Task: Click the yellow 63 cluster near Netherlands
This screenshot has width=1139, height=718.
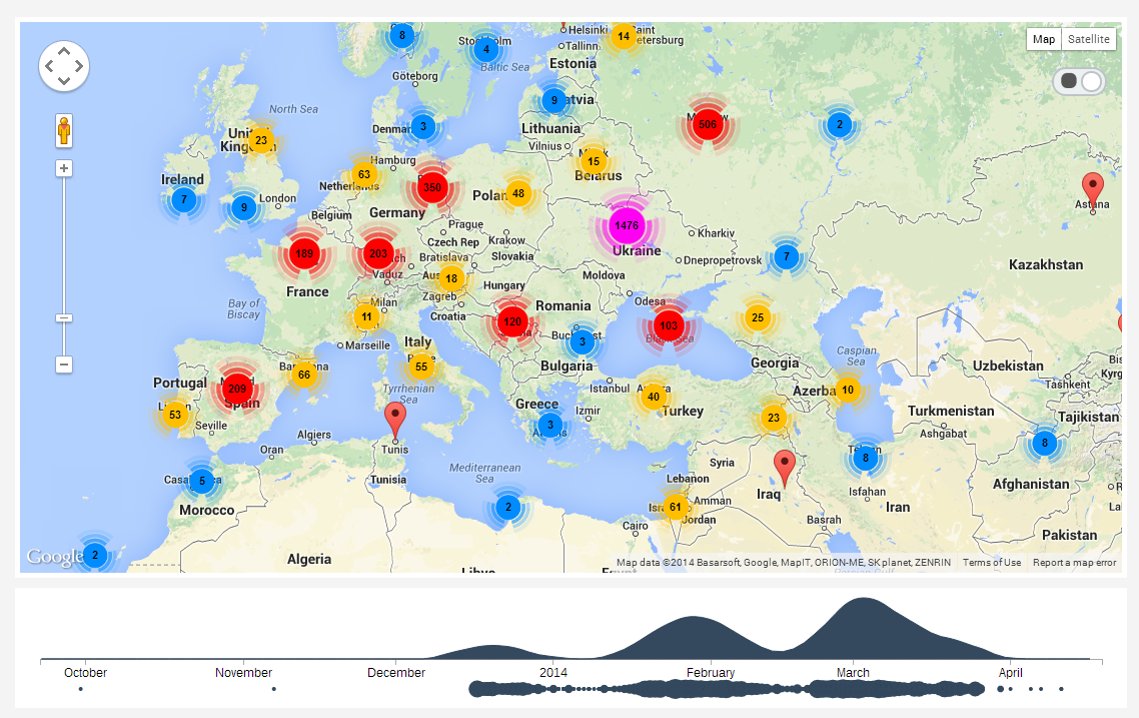Action: point(364,174)
